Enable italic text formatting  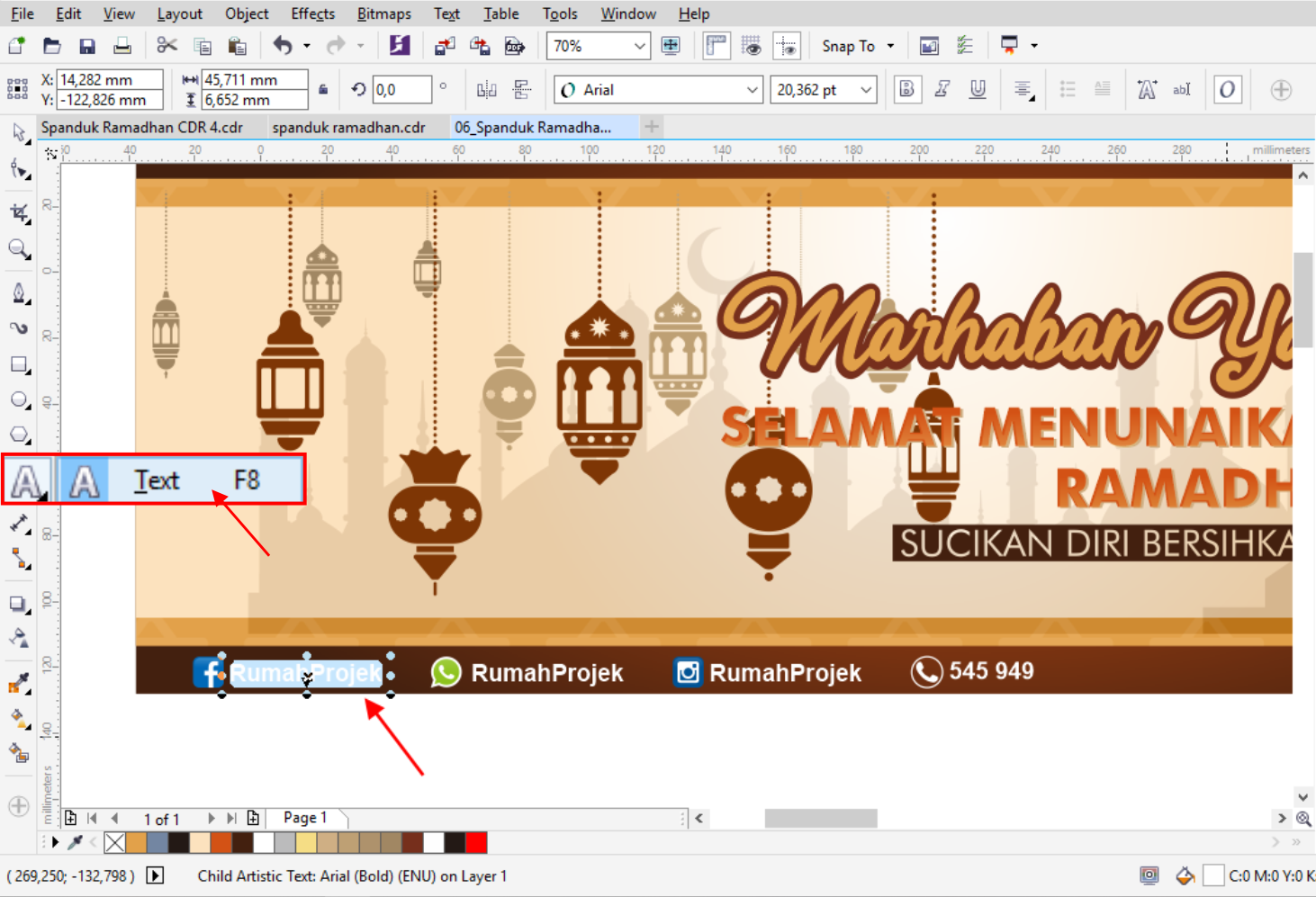(x=942, y=89)
